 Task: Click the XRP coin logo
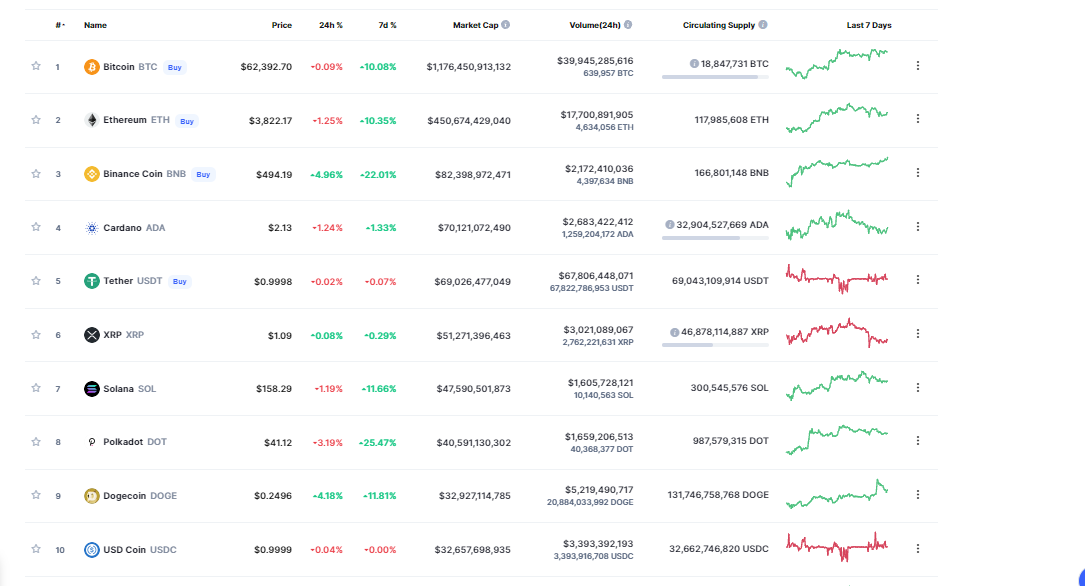[91, 335]
